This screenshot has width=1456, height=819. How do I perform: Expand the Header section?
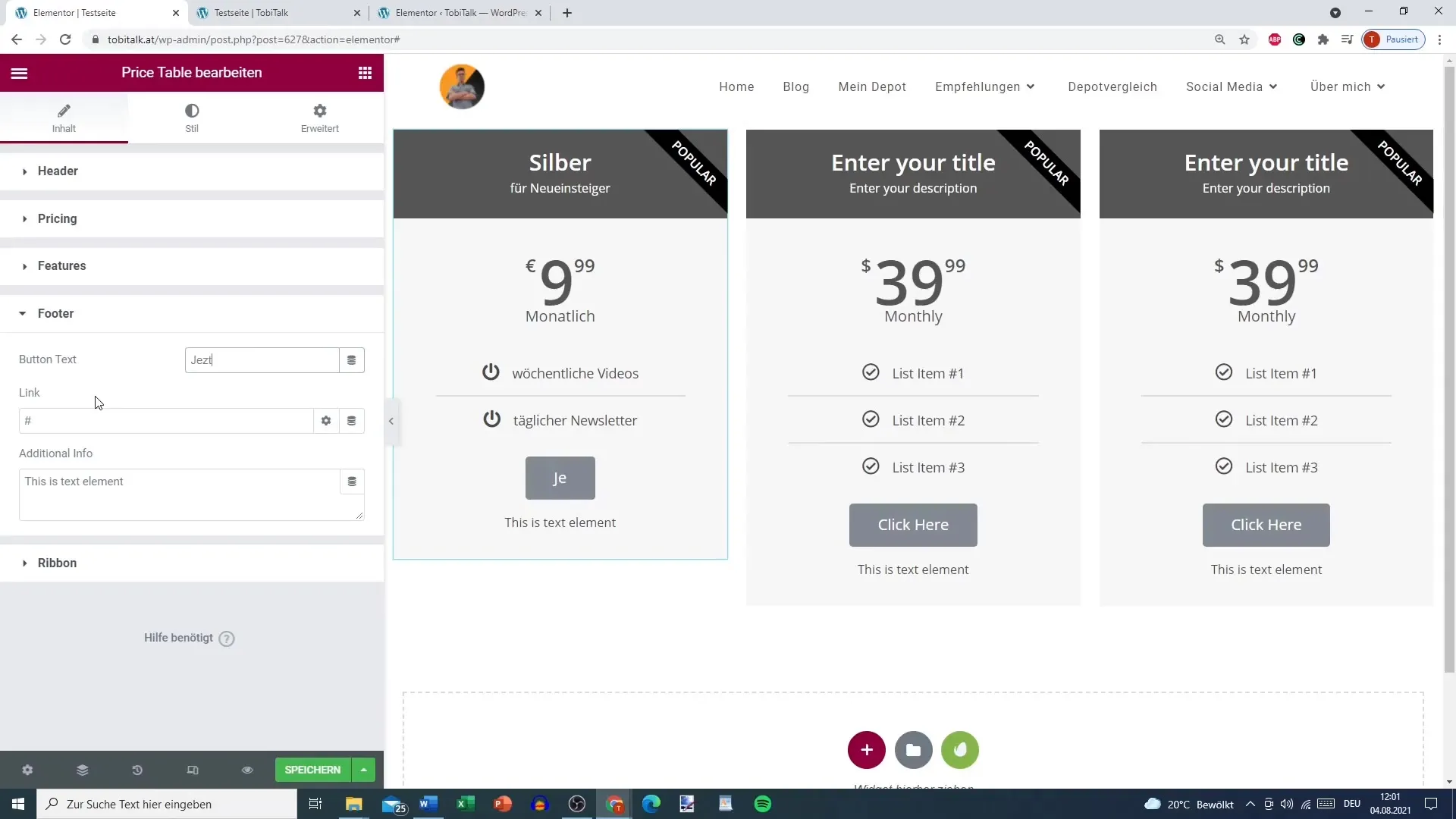coord(58,171)
